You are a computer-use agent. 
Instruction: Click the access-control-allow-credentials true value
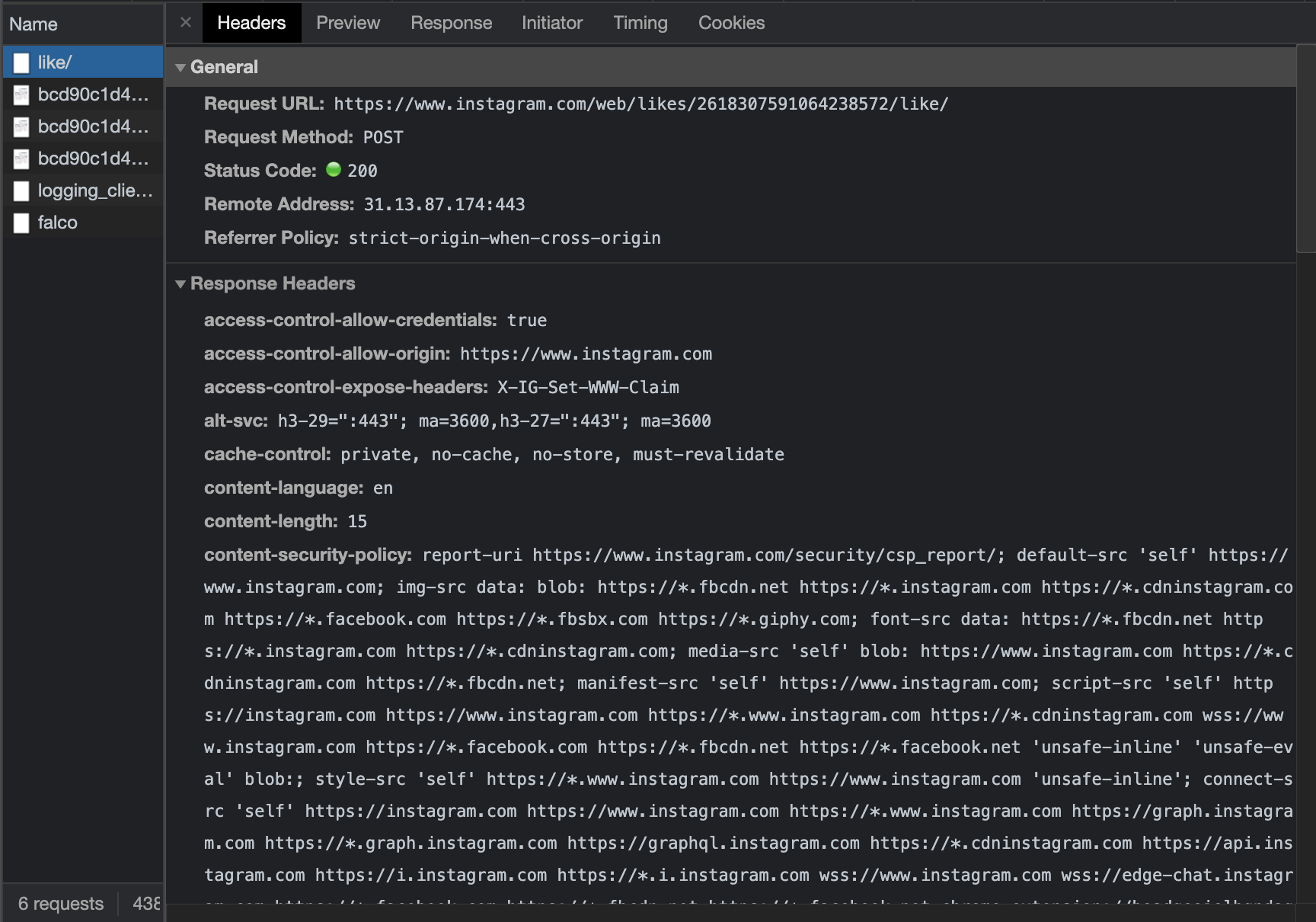point(527,321)
